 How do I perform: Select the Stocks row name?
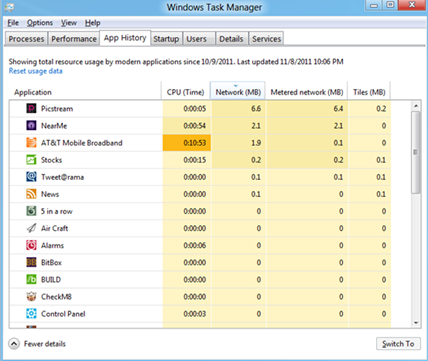51,160
